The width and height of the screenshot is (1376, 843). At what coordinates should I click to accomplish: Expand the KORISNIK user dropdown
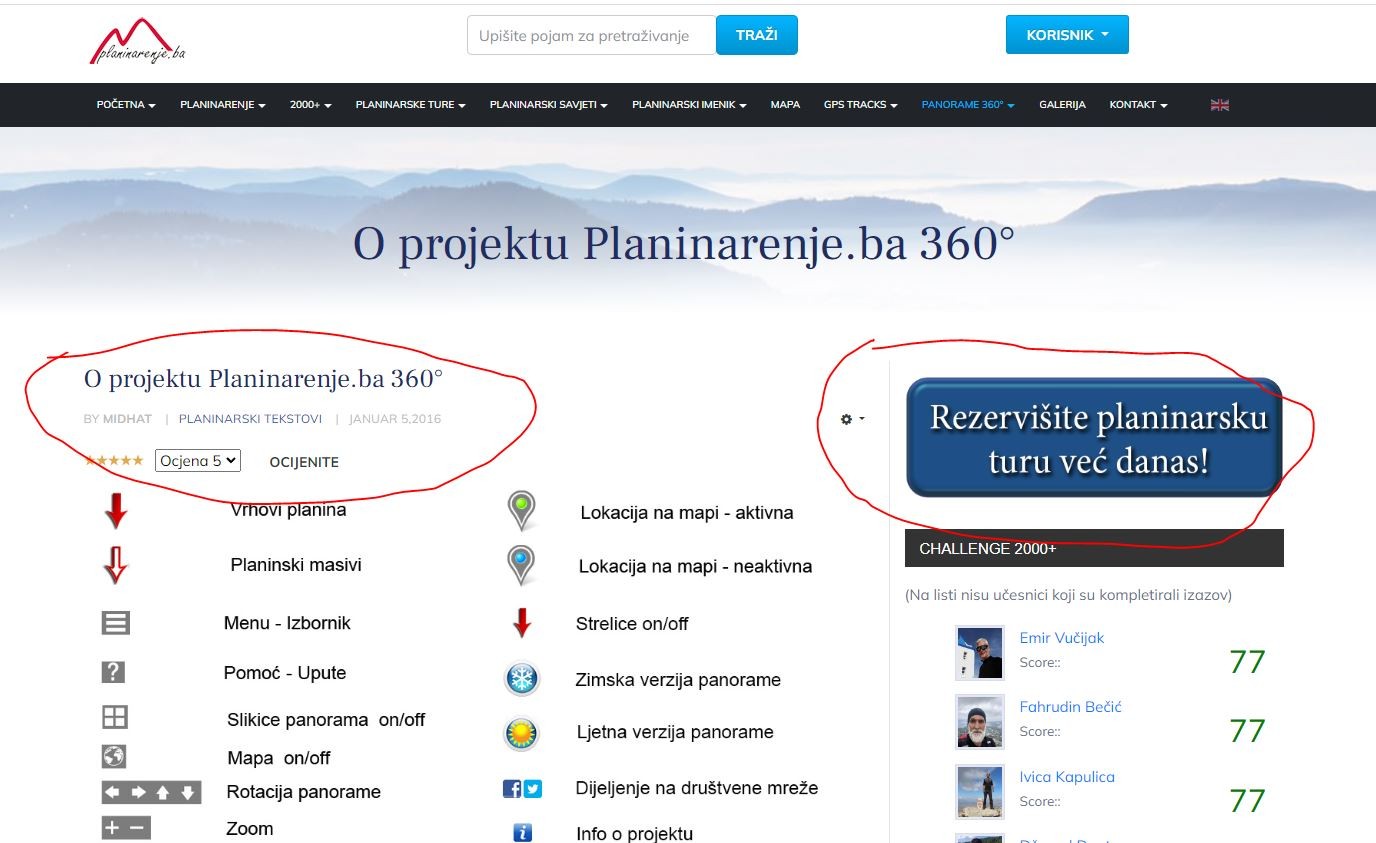tap(1066, 35)
